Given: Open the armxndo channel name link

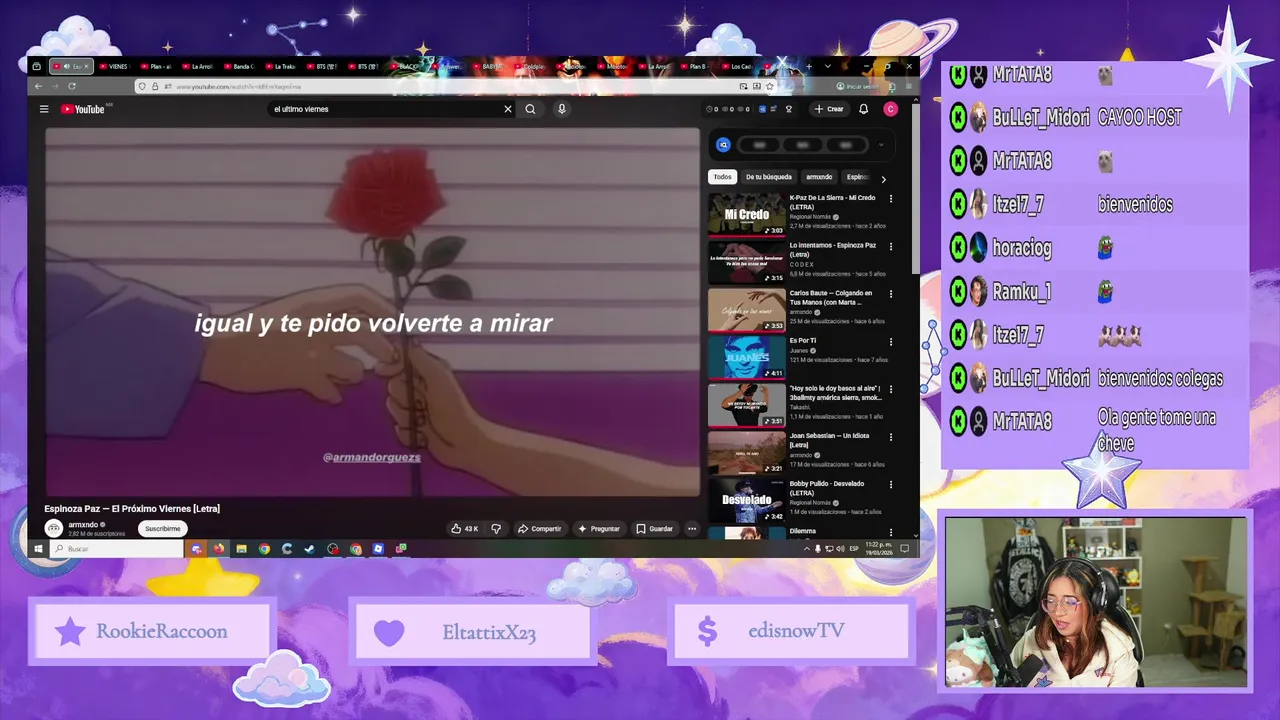Looking at the screenshot, I should point(83,524).
